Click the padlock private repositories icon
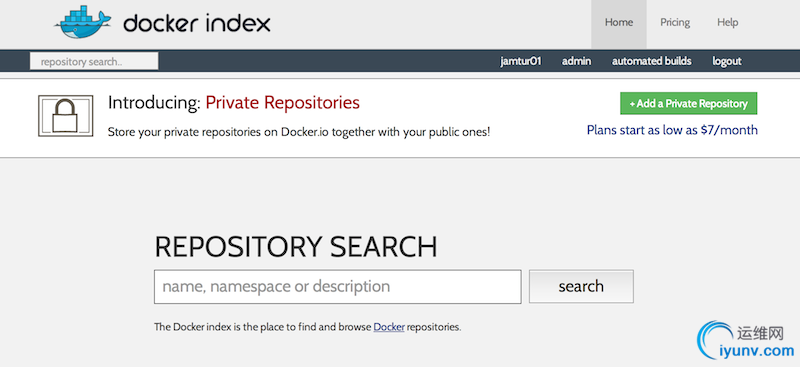Screen dimensions: 800x367 pyautogui.click(x=66, y=116)
